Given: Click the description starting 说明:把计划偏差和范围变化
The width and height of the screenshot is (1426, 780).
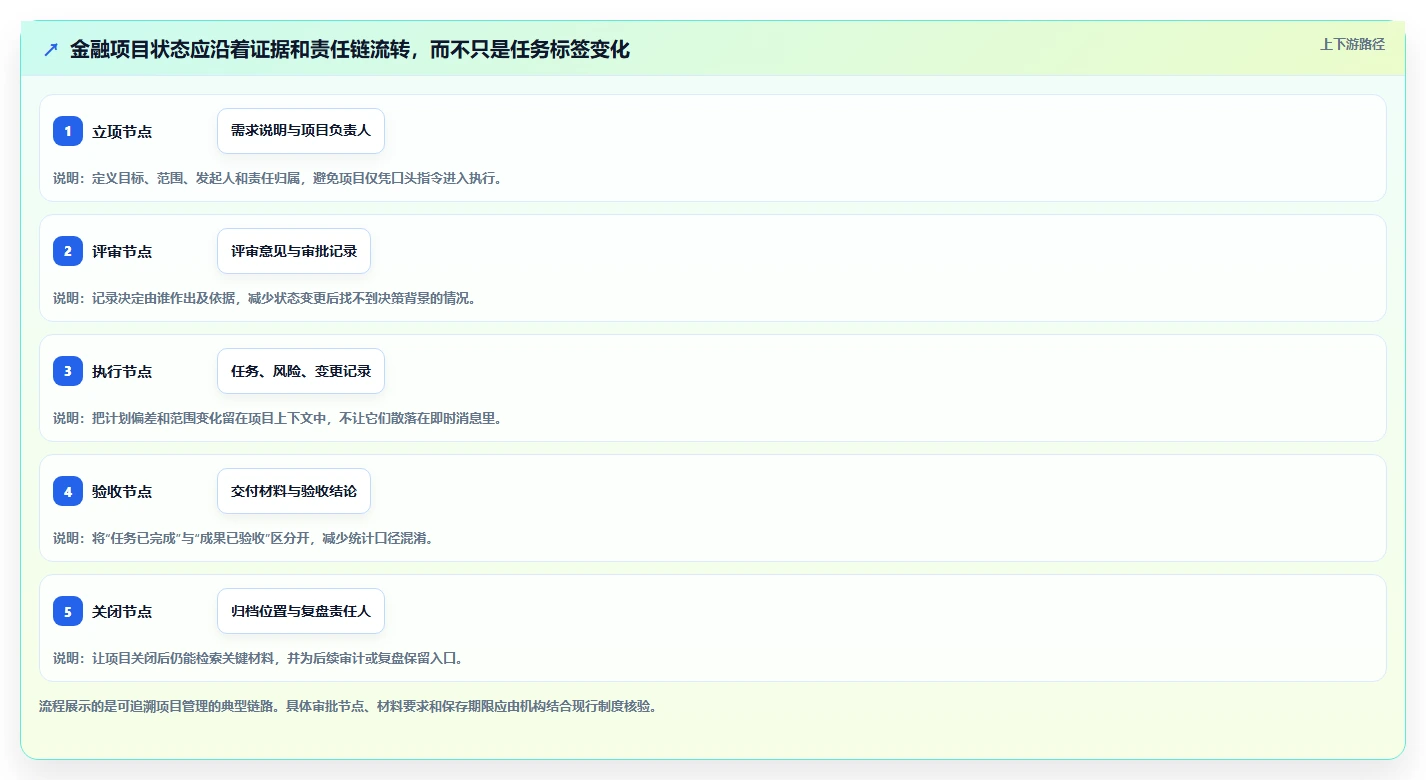Looking at the screenshot, I should (x=278, y=418).
